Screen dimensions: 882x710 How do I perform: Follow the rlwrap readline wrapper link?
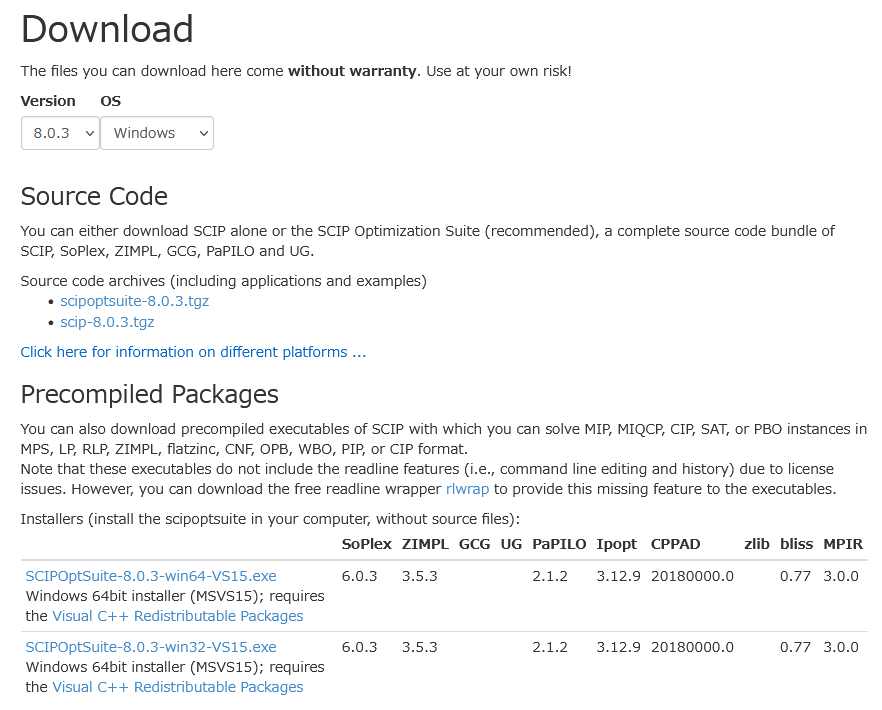pos(468,489)
